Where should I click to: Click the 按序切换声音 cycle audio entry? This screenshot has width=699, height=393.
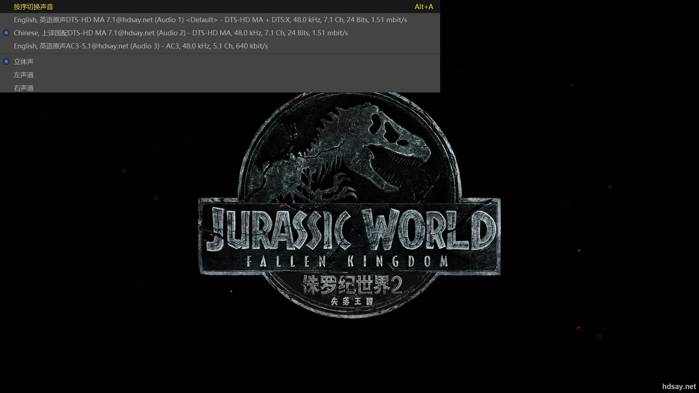[x=33, y=7]
